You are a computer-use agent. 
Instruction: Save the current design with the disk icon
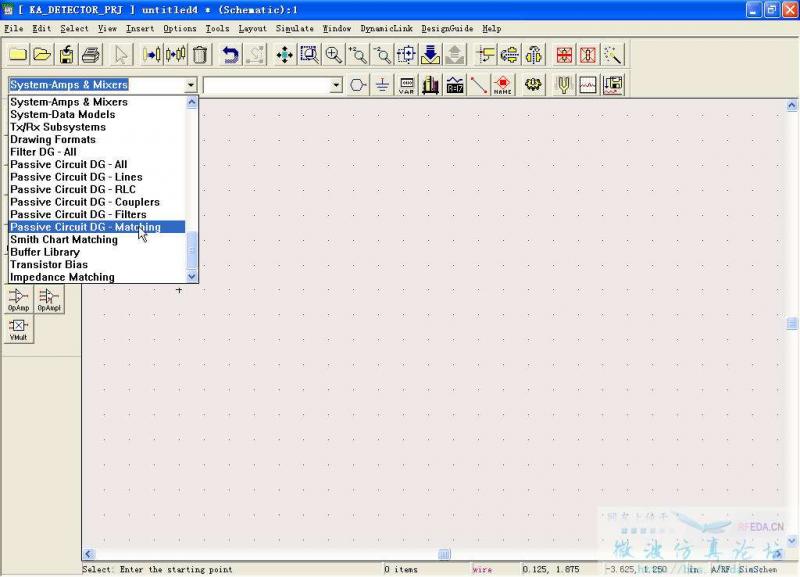tap(67, 55)
